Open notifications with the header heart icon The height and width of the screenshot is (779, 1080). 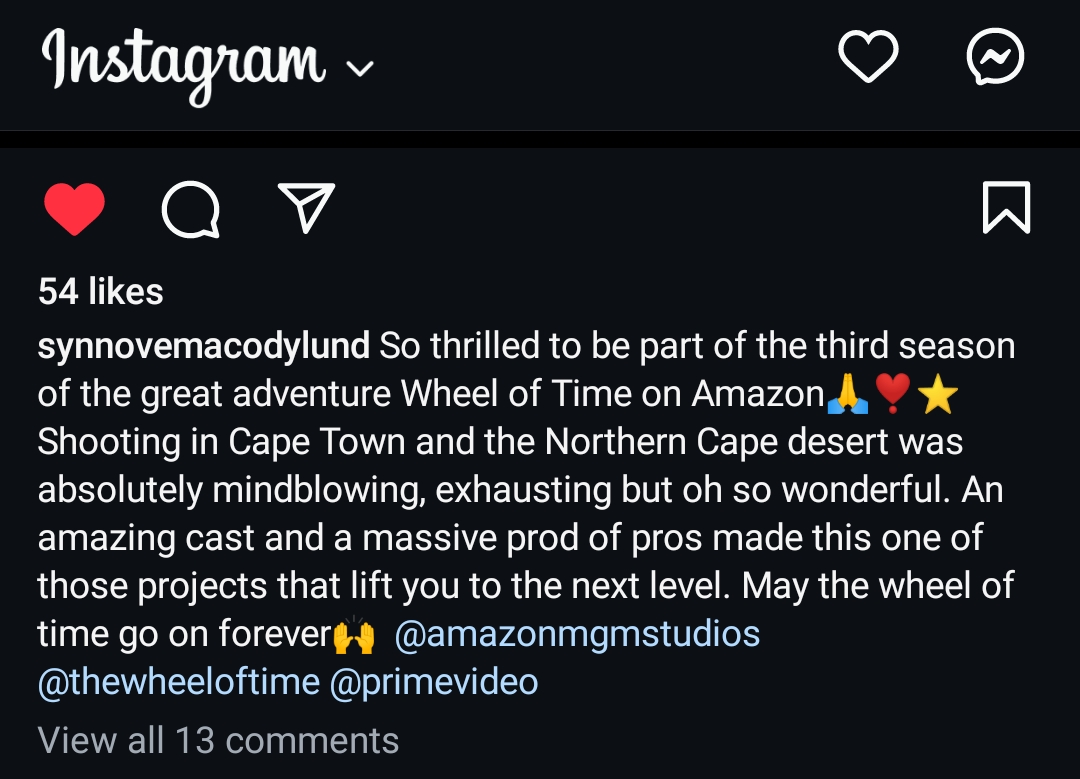(x=867, y=58)
